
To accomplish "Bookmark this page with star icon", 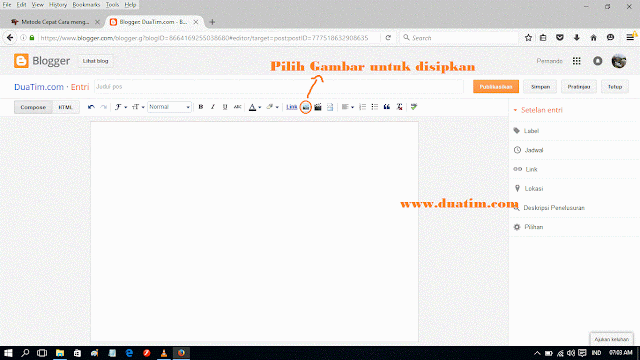I will click(x=528, y=38).
